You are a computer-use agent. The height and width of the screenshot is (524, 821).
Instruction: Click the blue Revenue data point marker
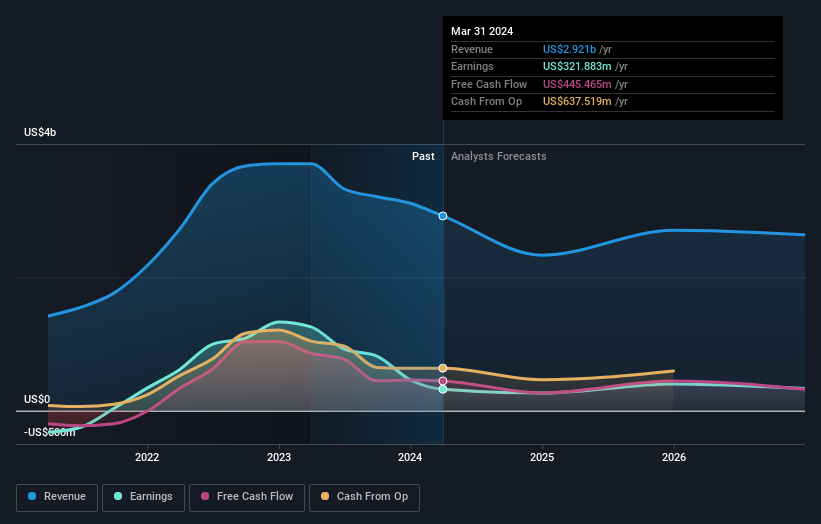(x=443, y=216)
